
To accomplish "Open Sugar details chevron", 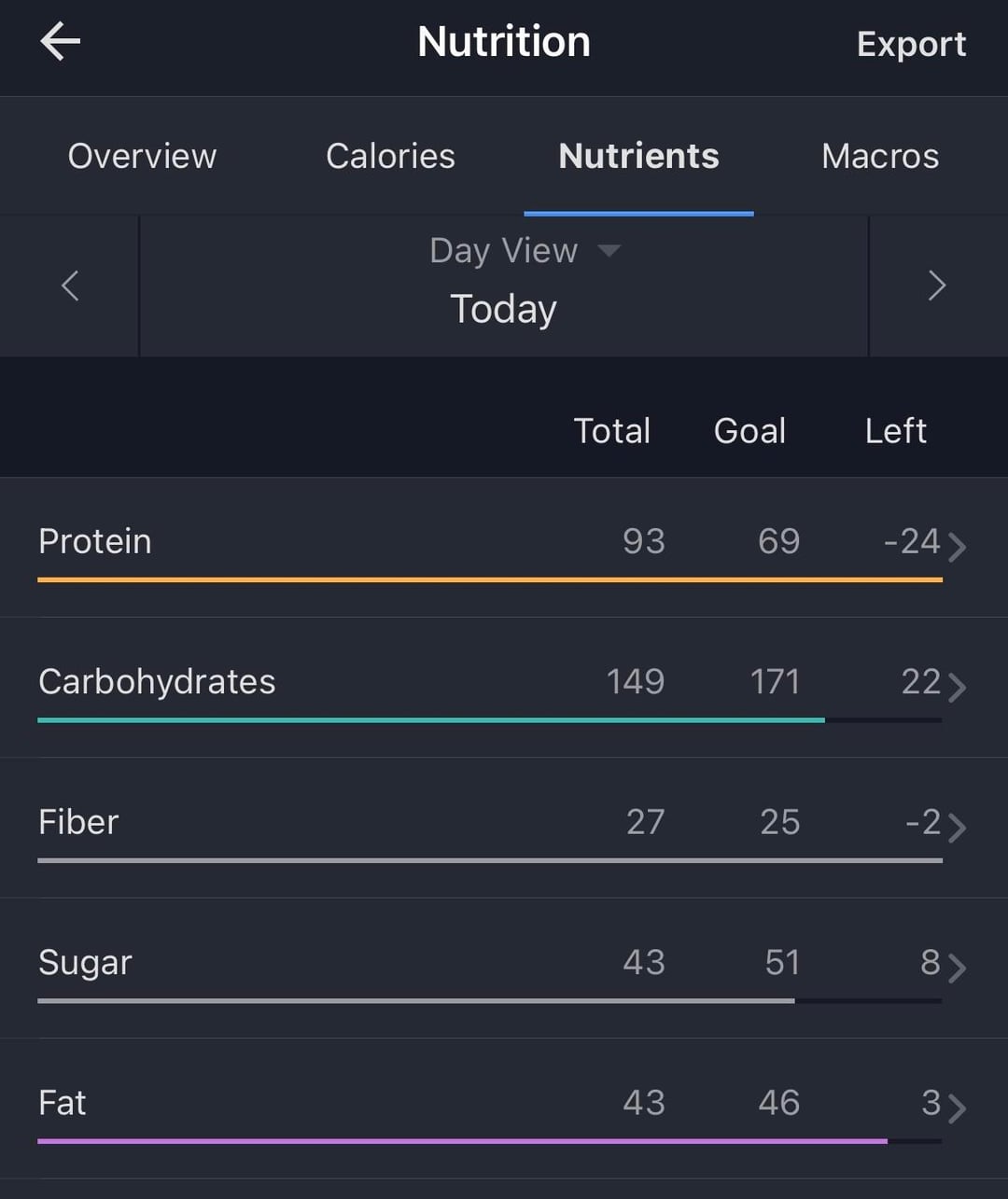I will coord(957,968).
